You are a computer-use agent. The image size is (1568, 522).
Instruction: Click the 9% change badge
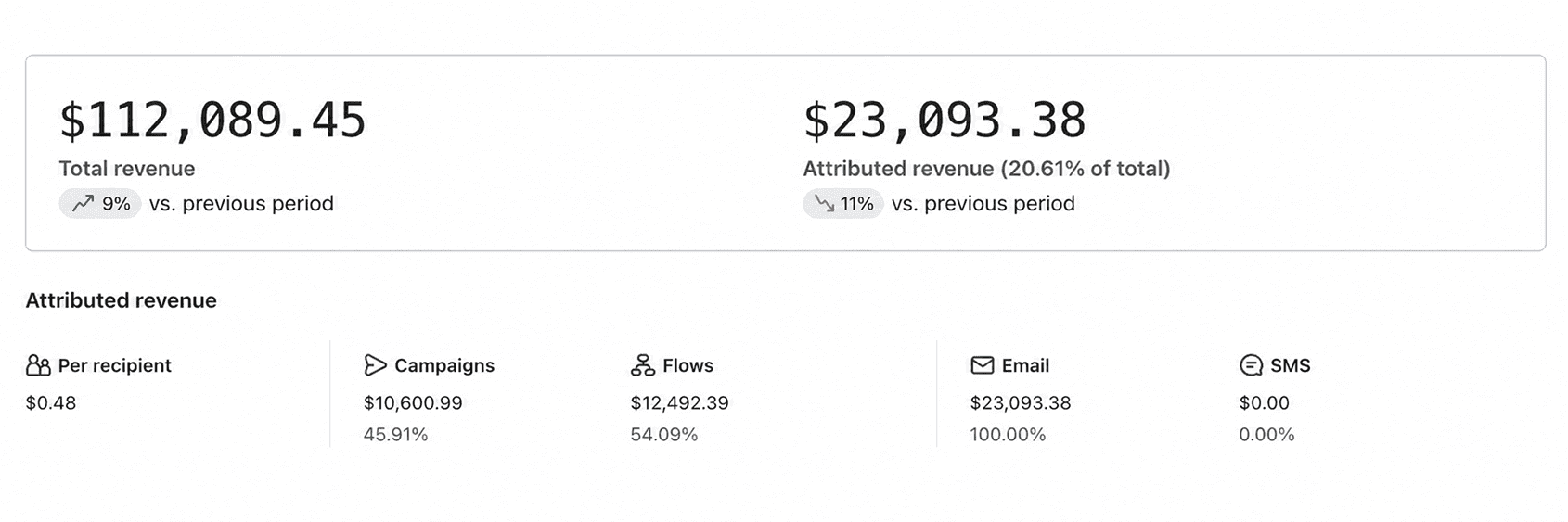[100, 203]
